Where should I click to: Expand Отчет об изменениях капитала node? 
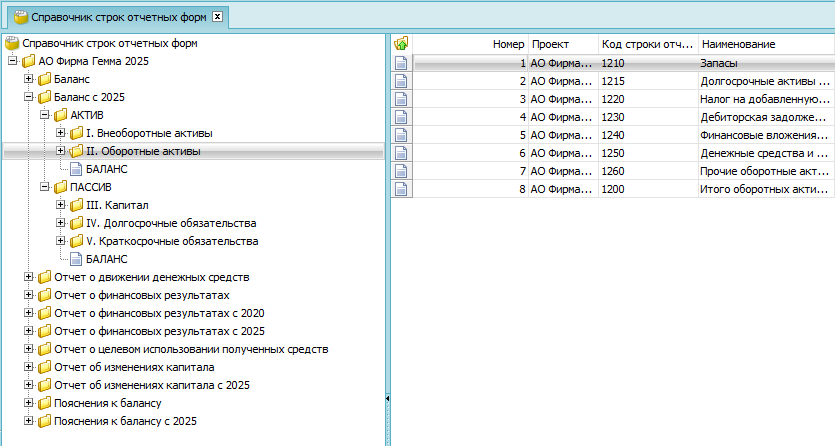[x=28, y=367]
